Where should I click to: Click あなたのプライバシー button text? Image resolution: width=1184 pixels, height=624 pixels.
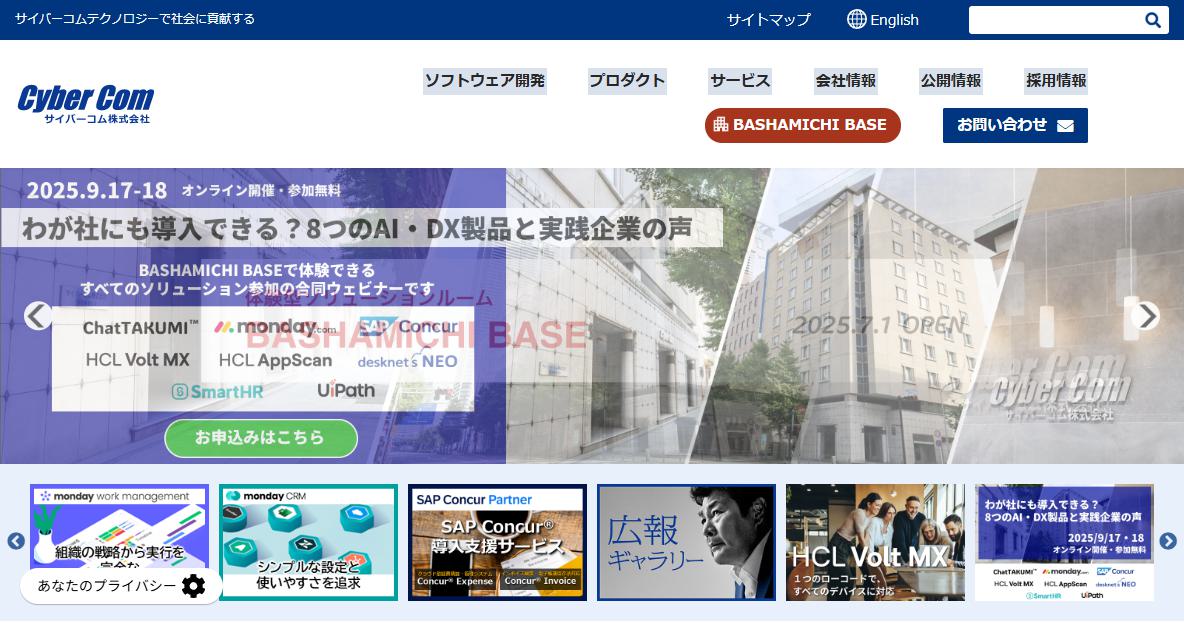click(106, 586)
